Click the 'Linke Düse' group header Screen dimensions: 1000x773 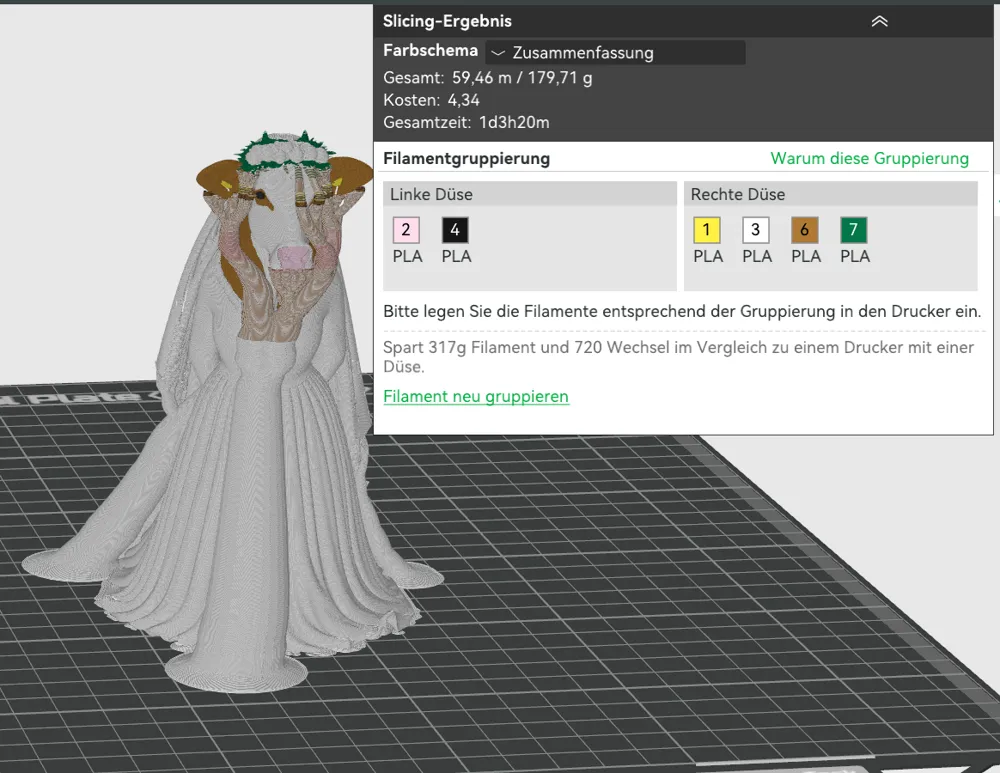click(x=530, y=194)
